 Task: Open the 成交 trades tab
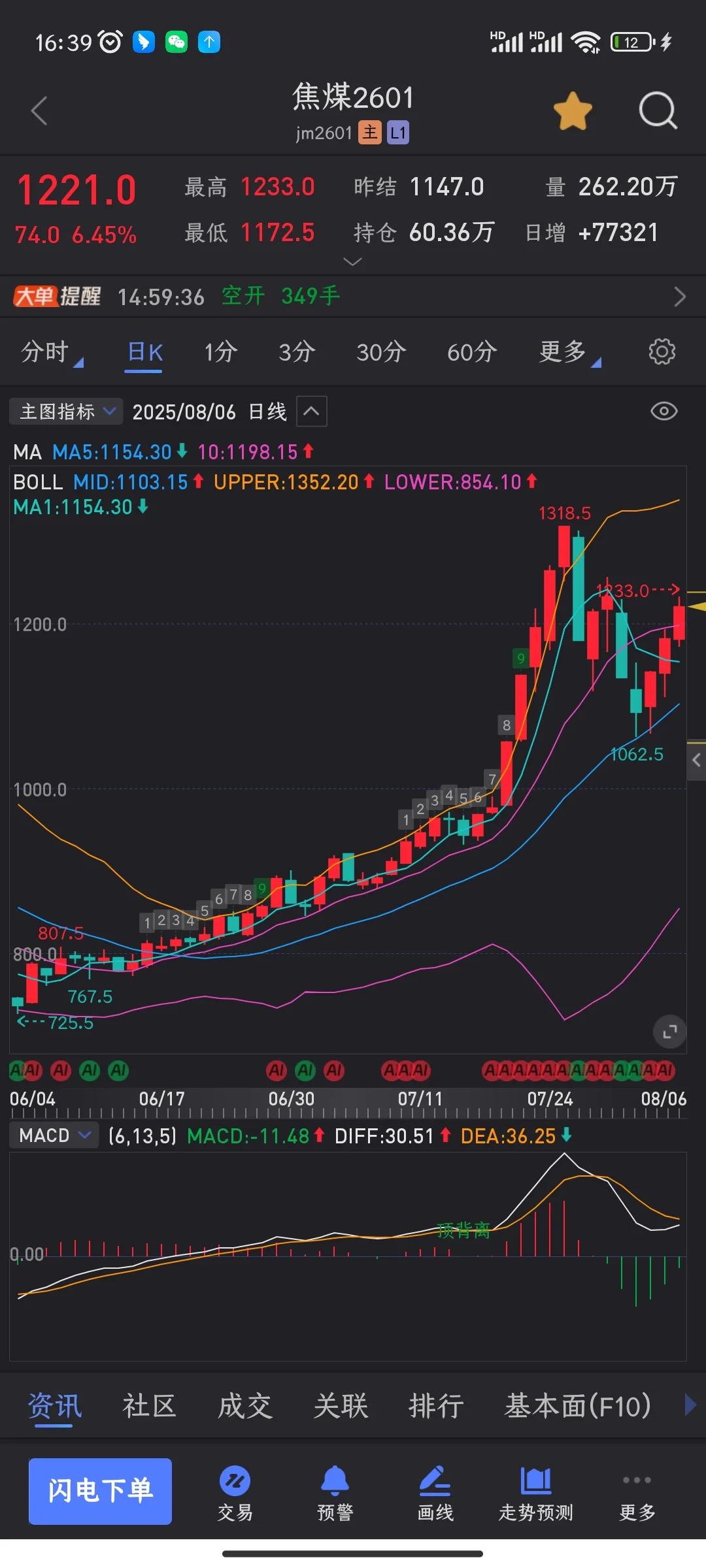(x=245, y=1405)
